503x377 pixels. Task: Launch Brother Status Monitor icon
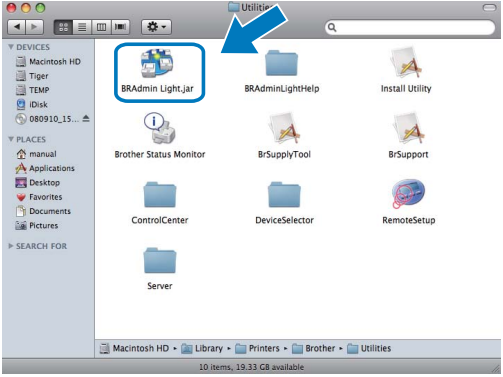160,128
